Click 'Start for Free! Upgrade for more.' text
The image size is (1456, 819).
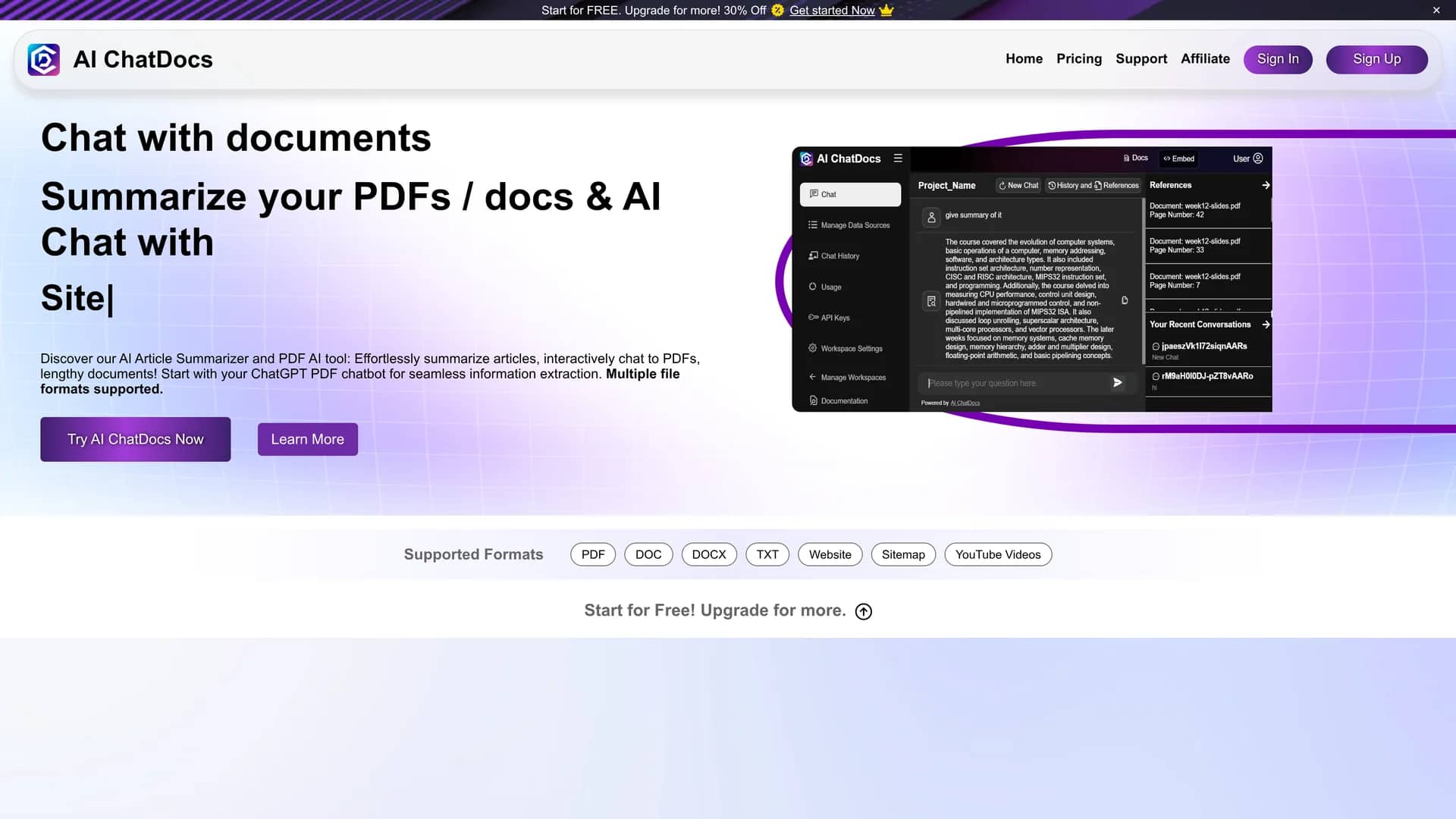(715, 610)
